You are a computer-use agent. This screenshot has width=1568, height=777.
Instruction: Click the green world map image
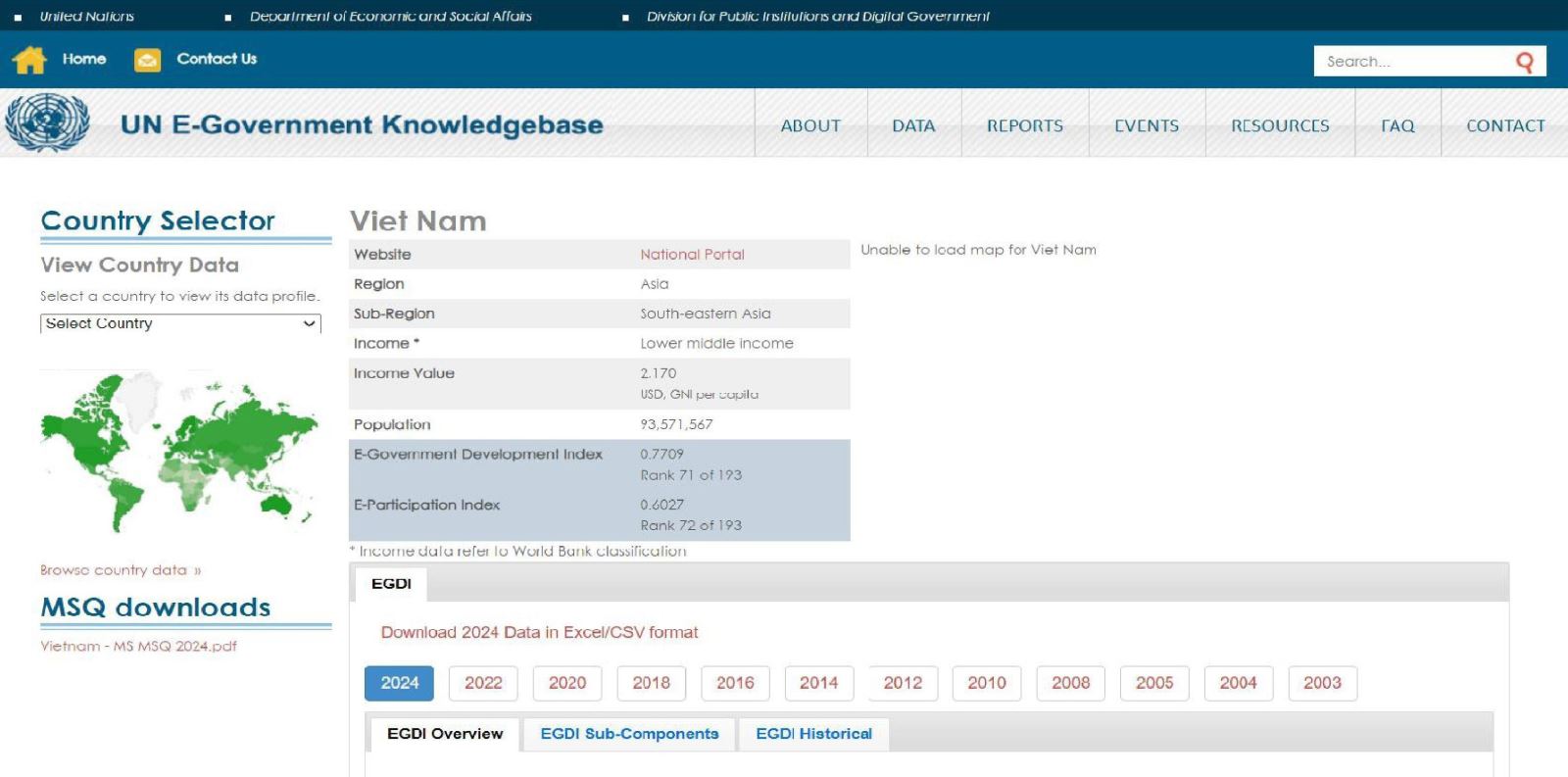179,451
